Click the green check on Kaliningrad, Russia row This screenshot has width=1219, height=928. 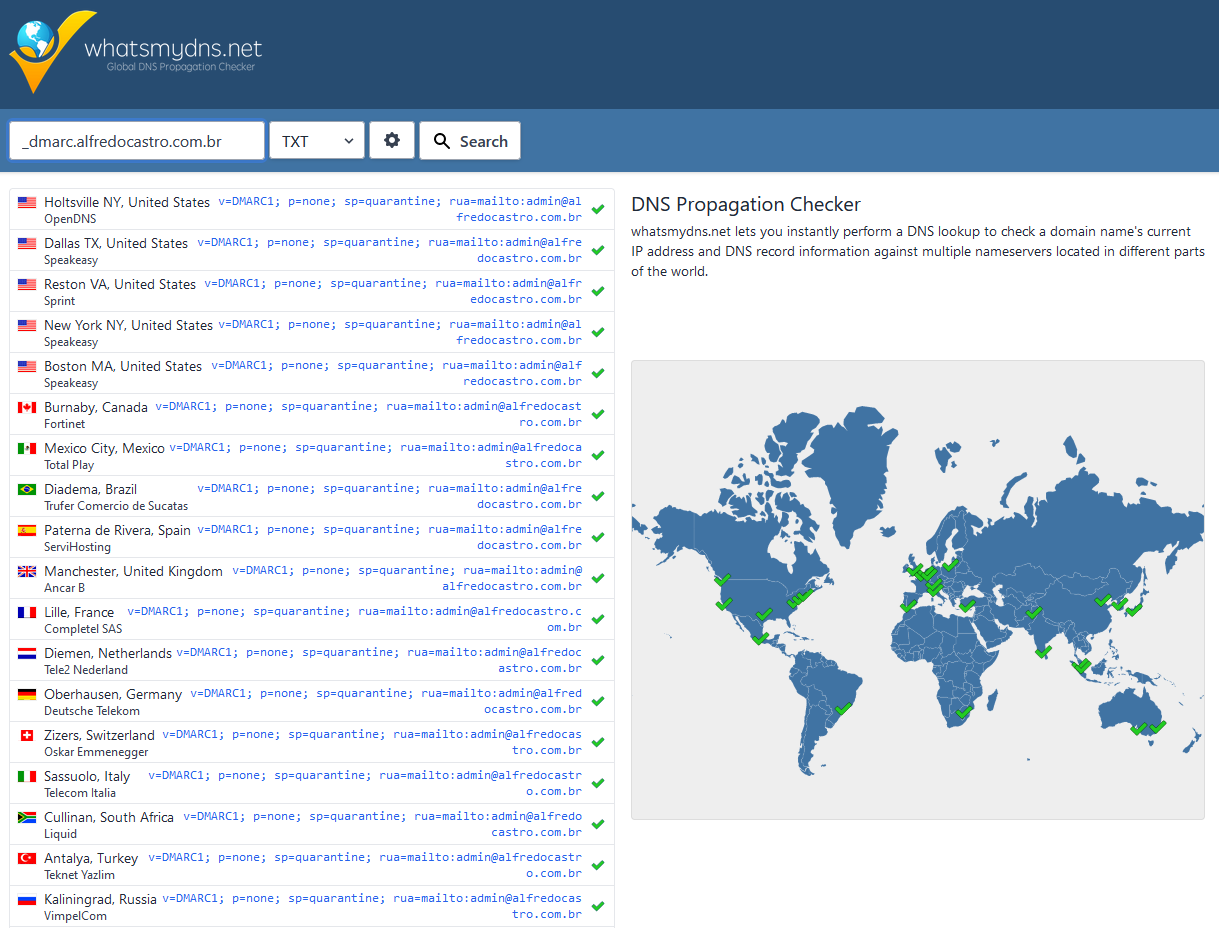pyautogui.click(x=598, y=906)
